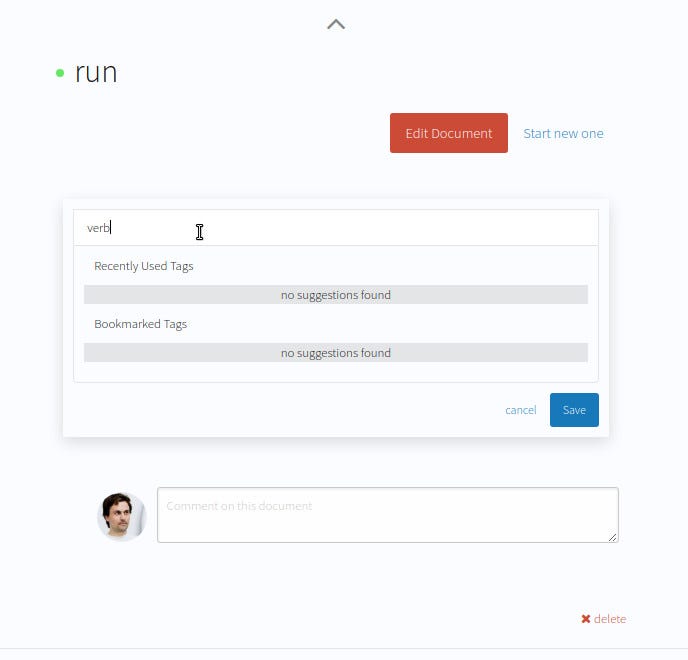Open the user avatar photo
Viewport: 688px width, 660px height.
(122, 516)
